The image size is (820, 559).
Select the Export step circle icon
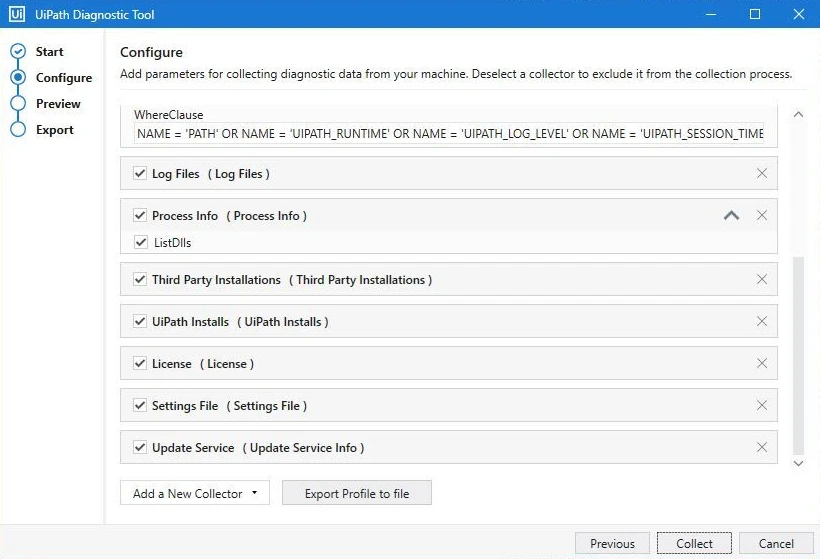pos(18,129)
